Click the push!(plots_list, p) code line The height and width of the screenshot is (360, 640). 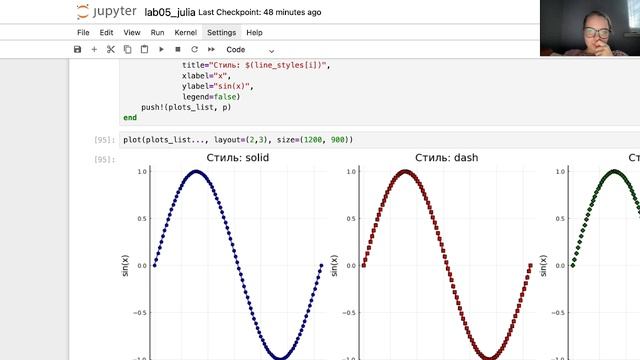pyautogui.click(x=186, y=107)
